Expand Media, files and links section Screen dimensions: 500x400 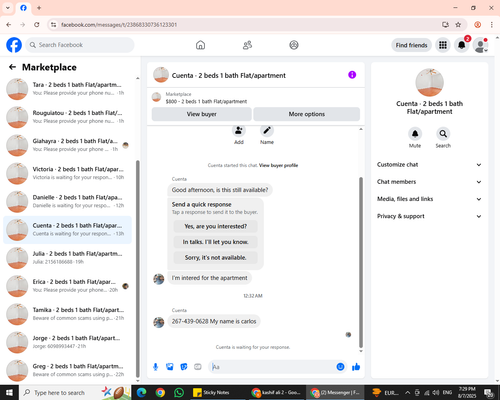[429, 199]
